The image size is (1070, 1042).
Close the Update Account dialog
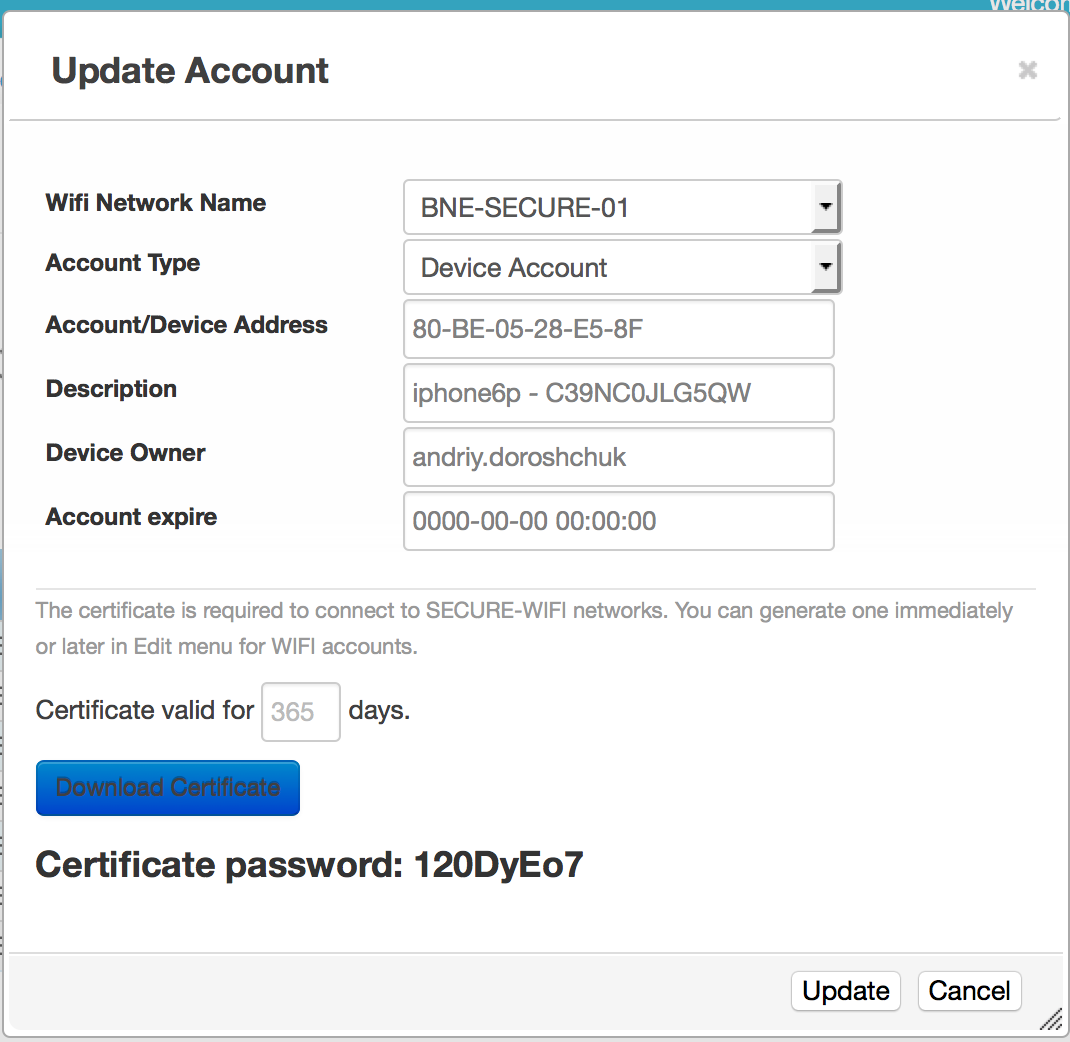point(1027,70)
